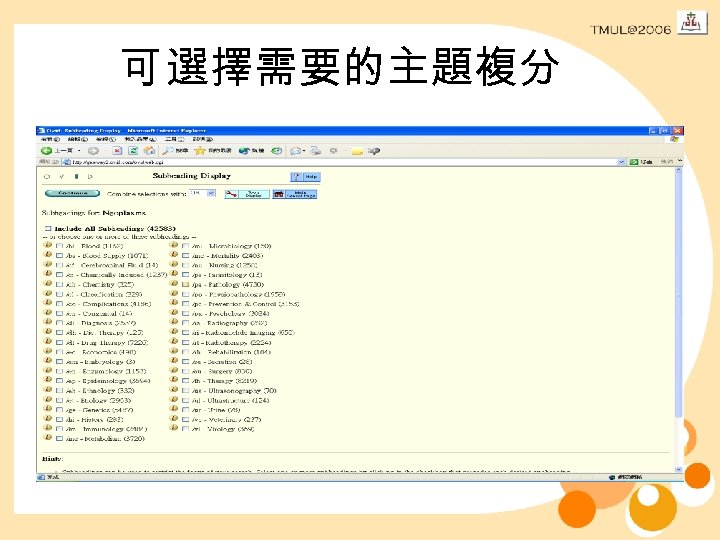The height and width of the screenshot is (540, 720).
Task: Open info icon for Metabolism subheading
Action: (x=47, y=438)
